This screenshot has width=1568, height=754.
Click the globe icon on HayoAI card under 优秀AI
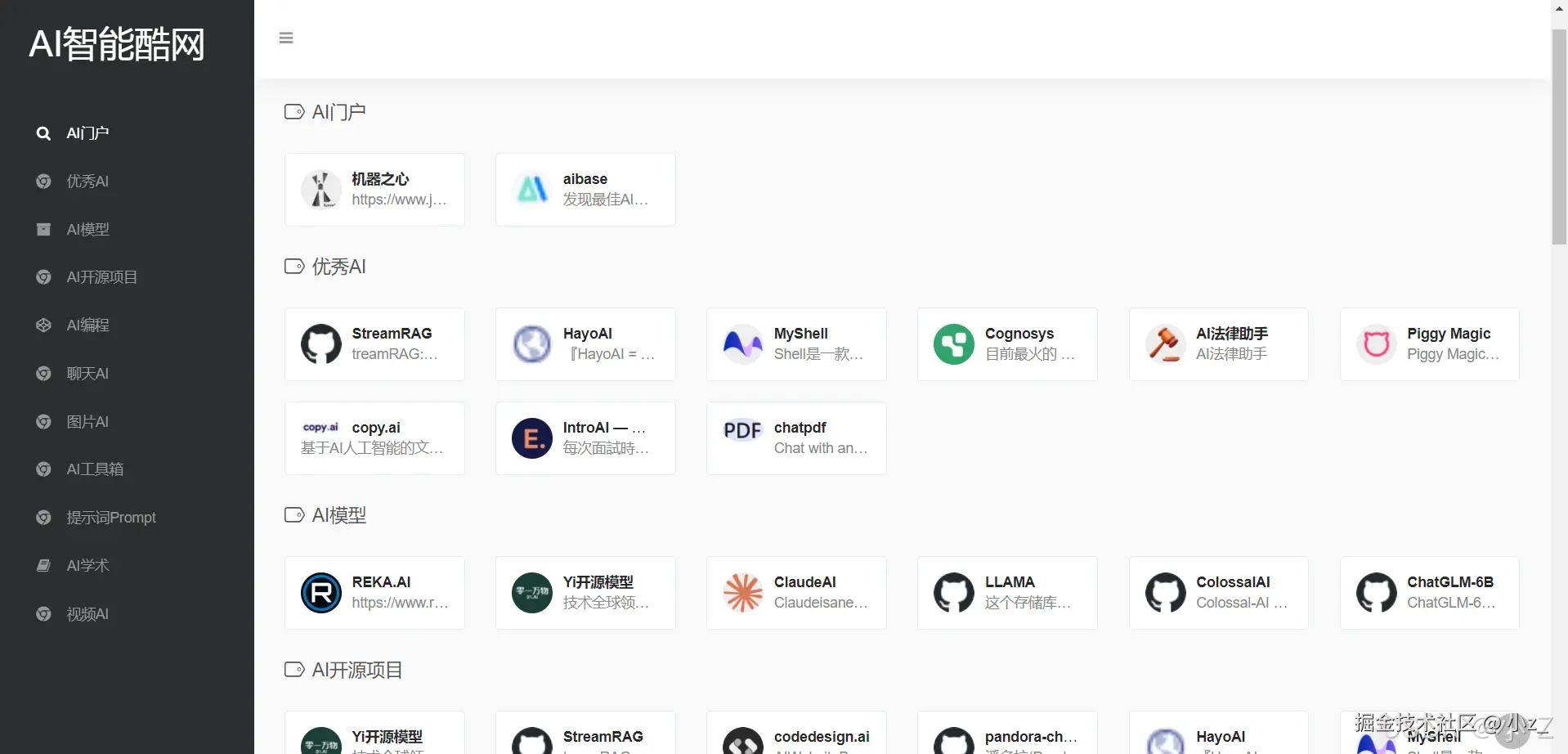click(532, 344)
